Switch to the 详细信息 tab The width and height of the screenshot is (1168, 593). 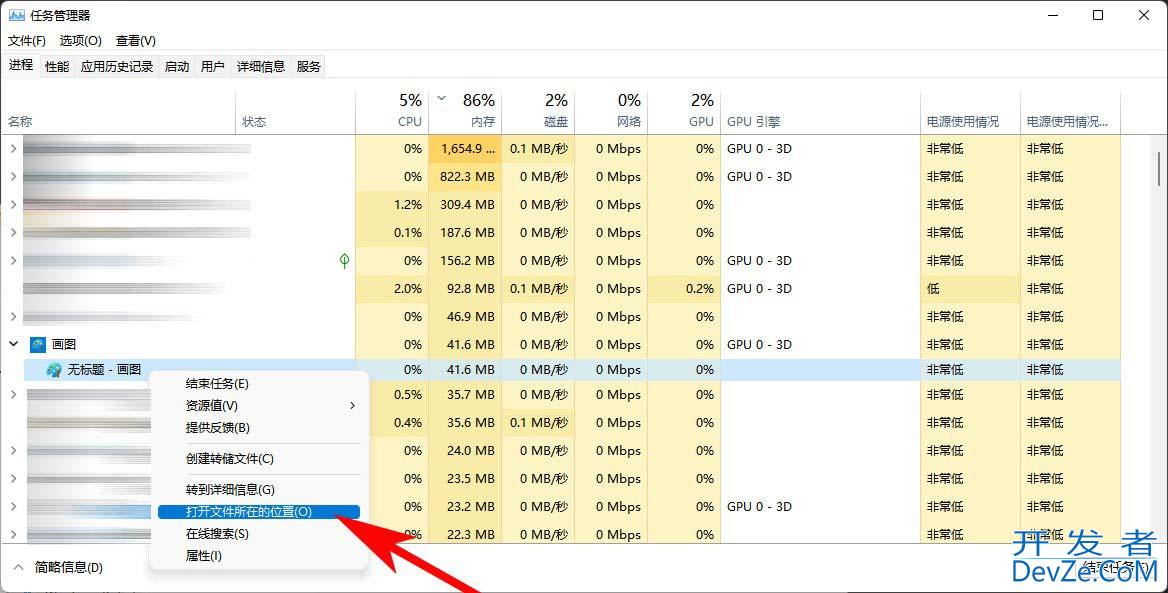click(x=261, y=66)
